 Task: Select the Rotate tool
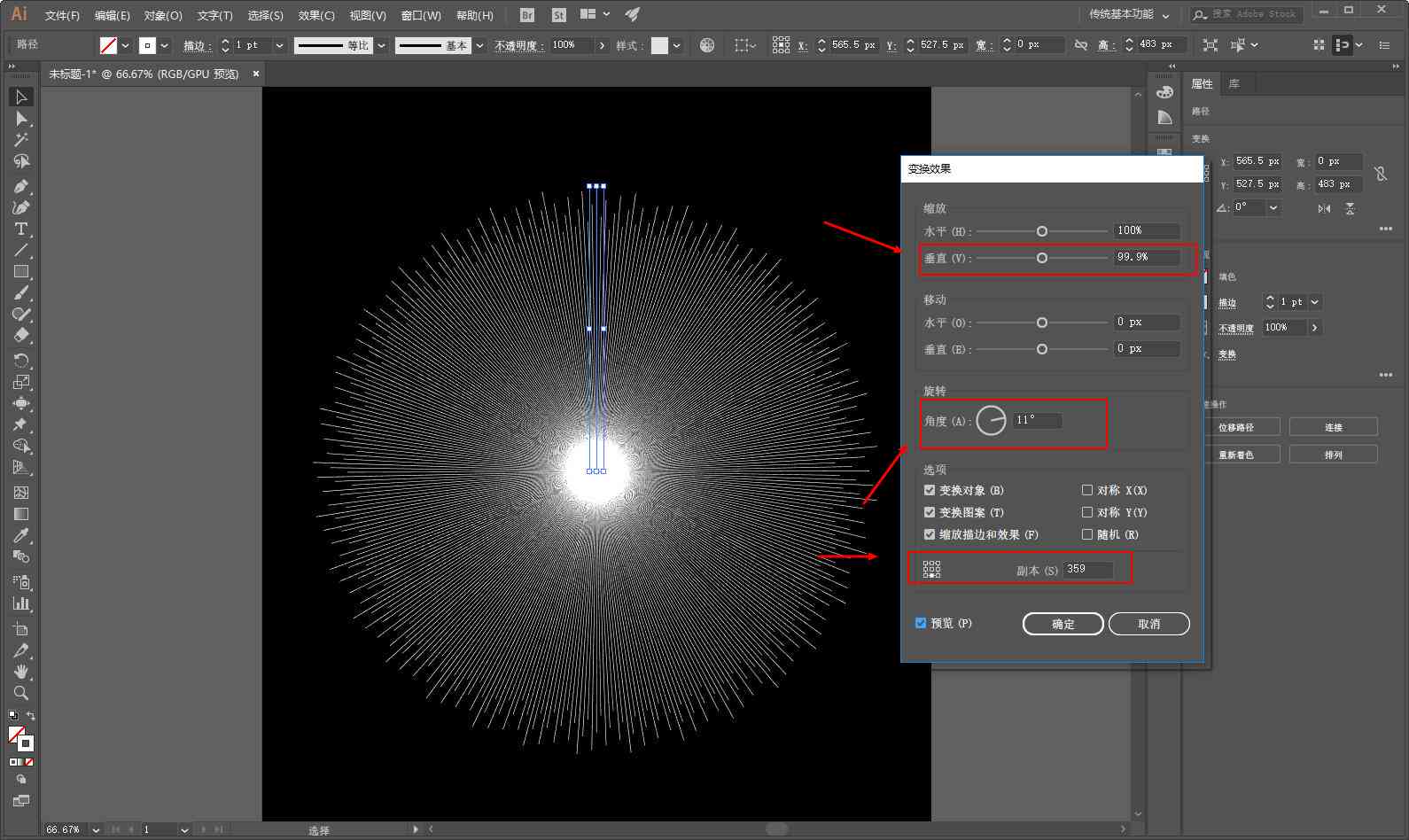point(21,361)
